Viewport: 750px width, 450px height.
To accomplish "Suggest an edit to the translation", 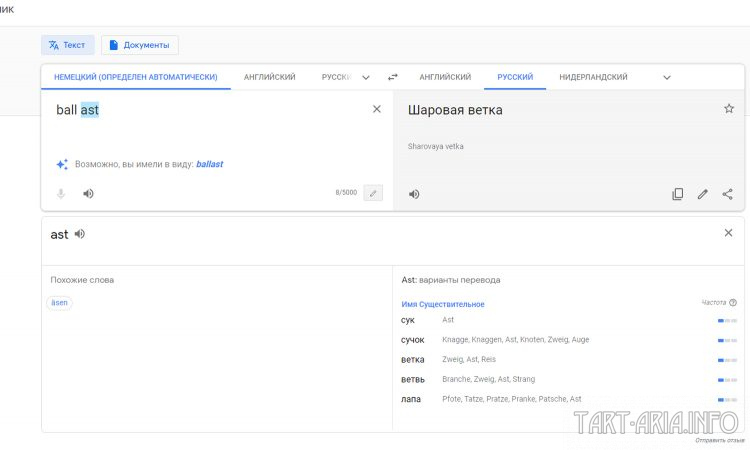I will pyautogui.click(x=702, y=194).
